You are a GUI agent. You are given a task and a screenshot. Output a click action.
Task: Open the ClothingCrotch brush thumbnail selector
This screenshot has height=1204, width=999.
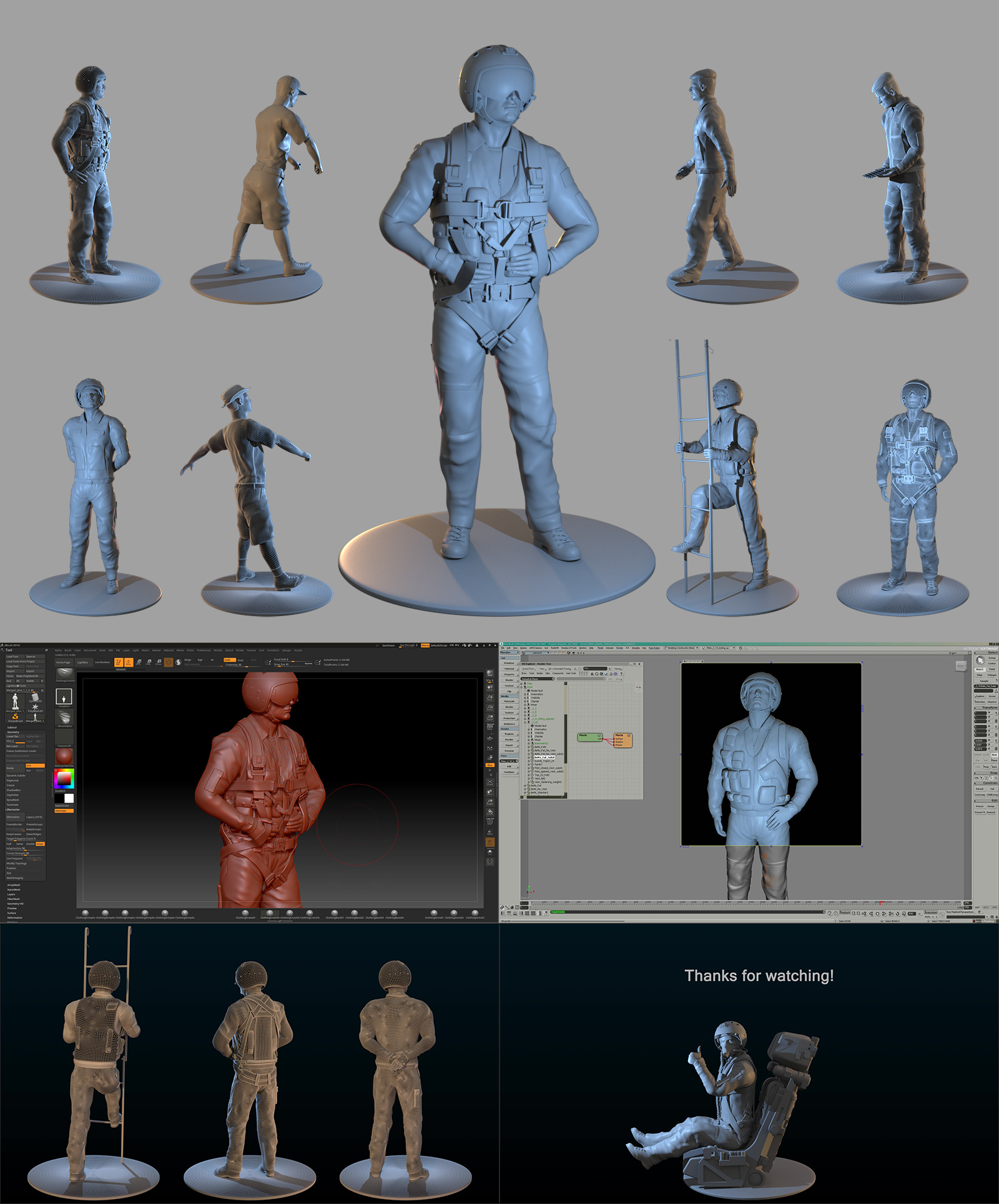(x=64, y=675)
